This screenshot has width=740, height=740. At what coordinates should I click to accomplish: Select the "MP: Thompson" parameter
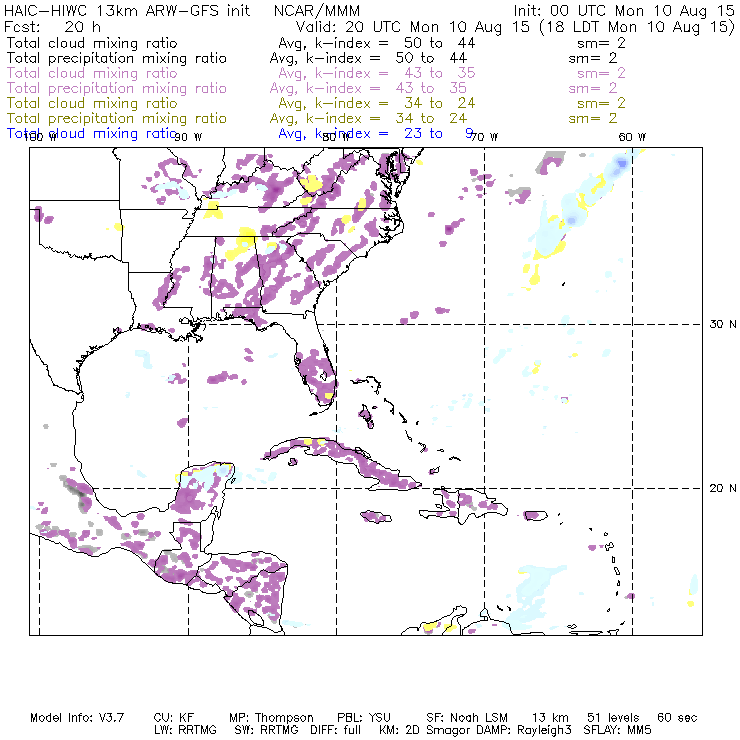[x=271, y=718]
